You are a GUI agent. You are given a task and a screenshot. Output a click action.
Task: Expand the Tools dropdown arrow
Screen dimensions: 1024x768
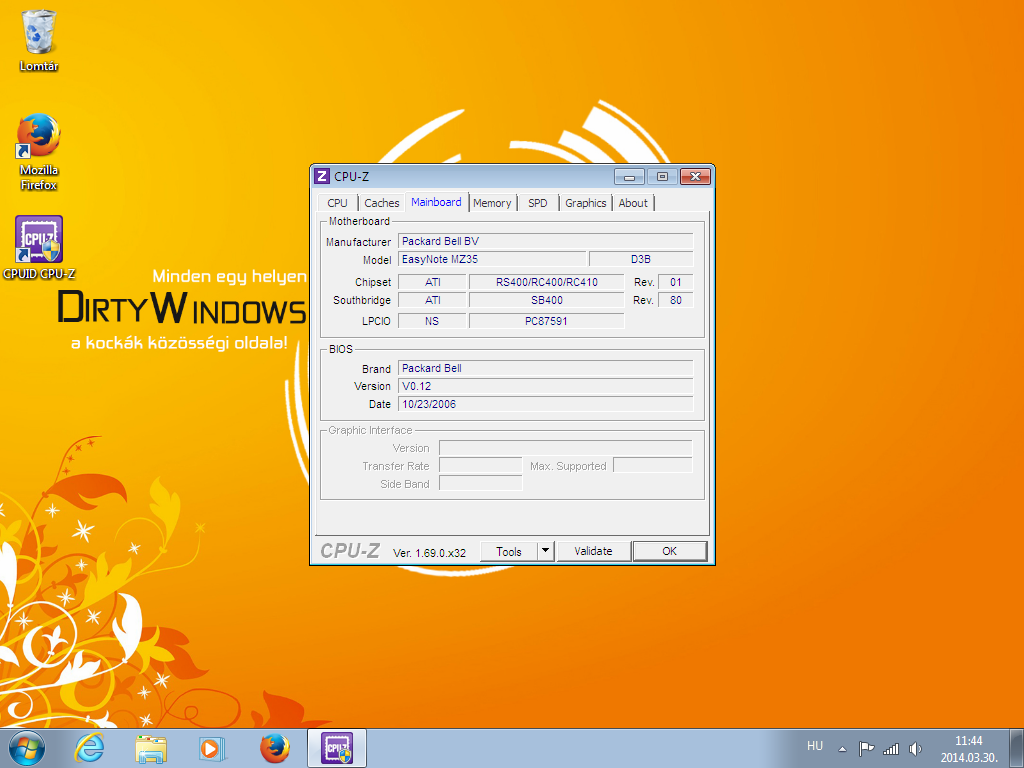(x=546, y=551)
